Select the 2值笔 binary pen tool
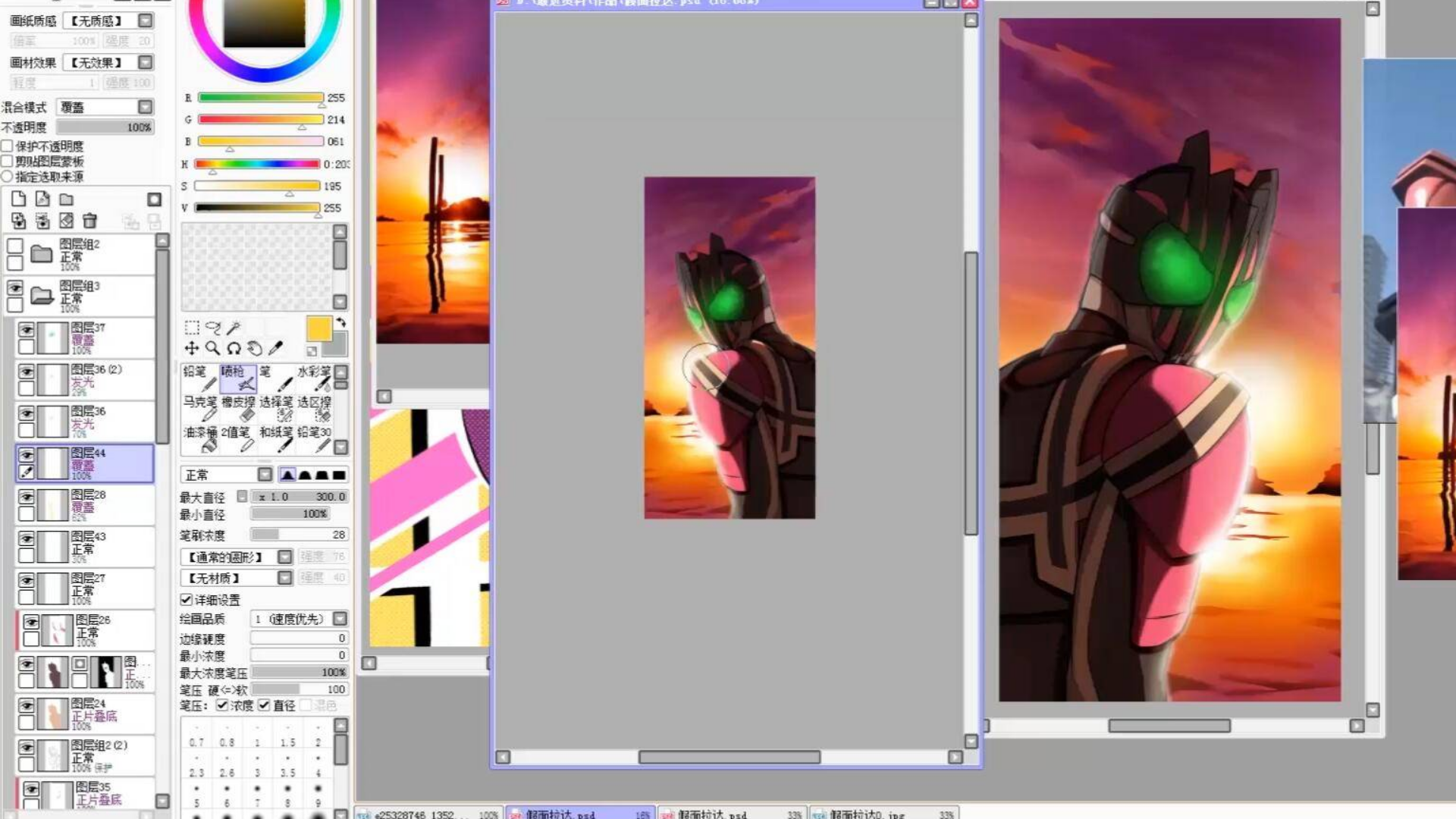 pos(238,438)
